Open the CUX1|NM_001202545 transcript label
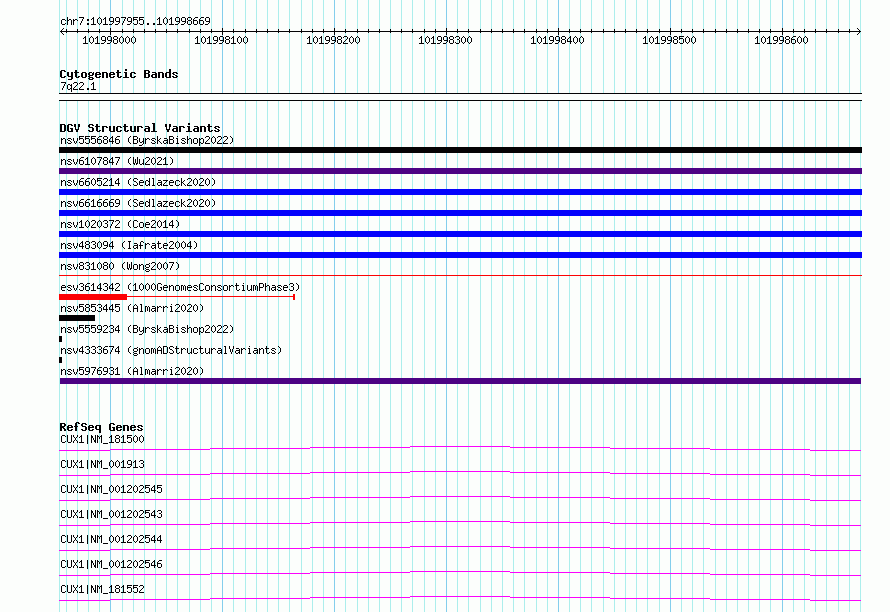The width and height of the screenshot is (890, 612). [111, 489]
